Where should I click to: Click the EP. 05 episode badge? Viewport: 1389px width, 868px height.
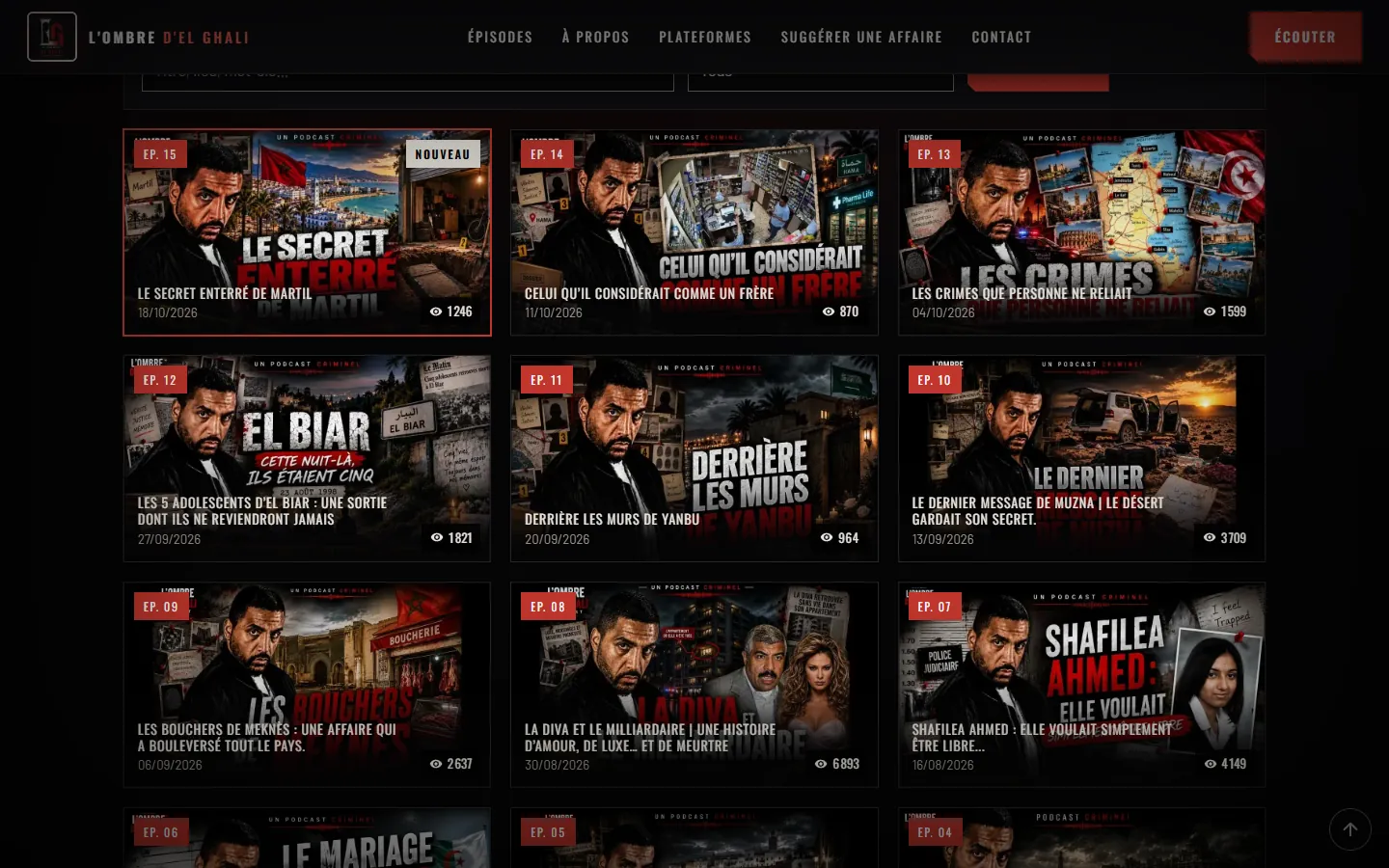[548, 832]
